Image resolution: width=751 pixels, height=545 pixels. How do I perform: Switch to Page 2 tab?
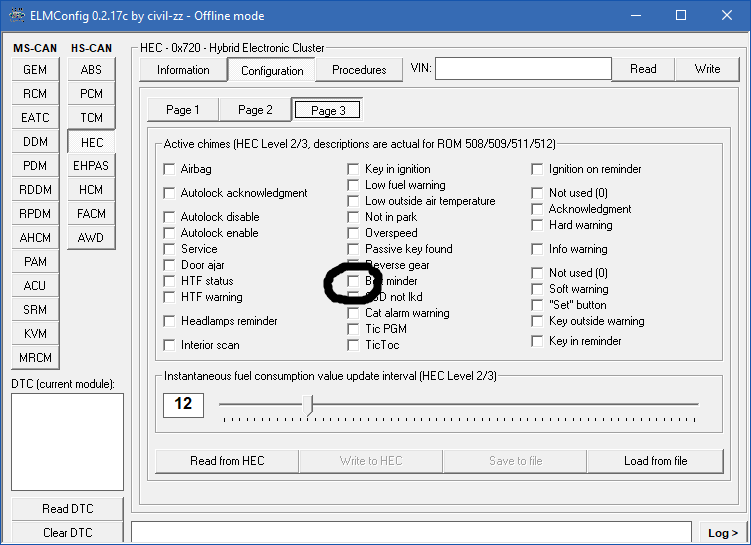click(x=255, y=110)
